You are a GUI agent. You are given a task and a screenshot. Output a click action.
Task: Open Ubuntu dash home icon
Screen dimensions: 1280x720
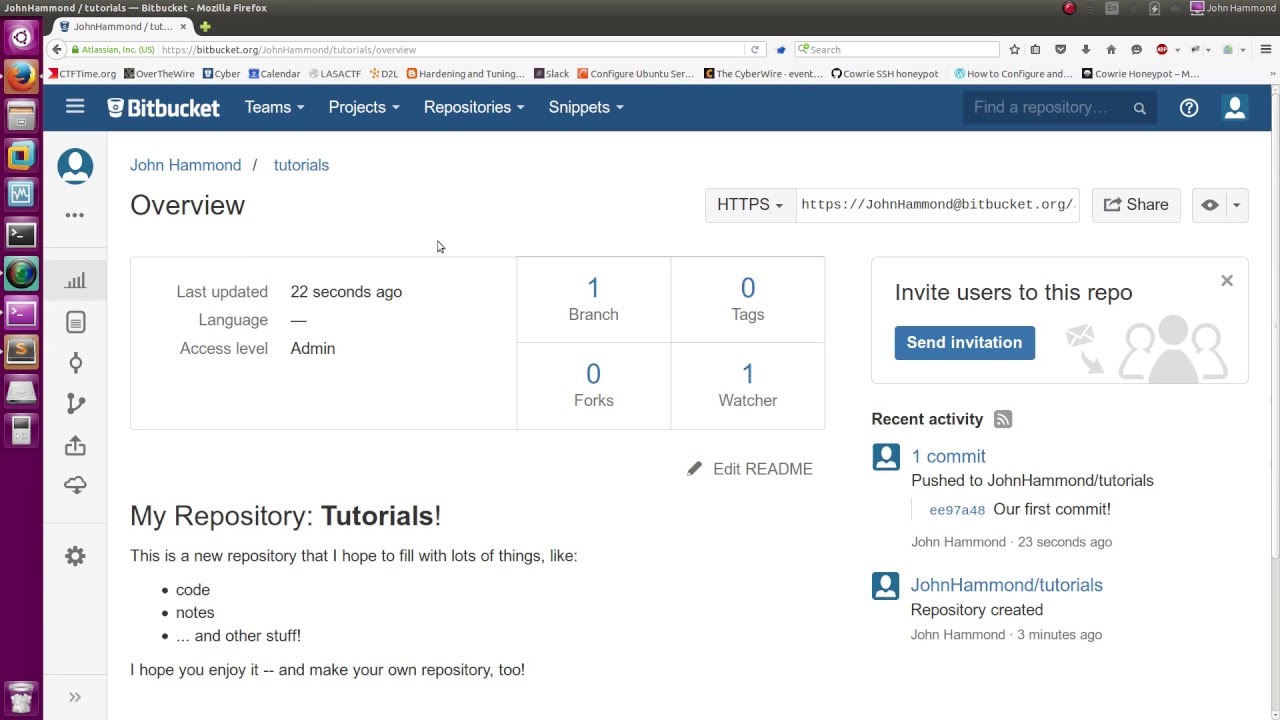point(21,38)
